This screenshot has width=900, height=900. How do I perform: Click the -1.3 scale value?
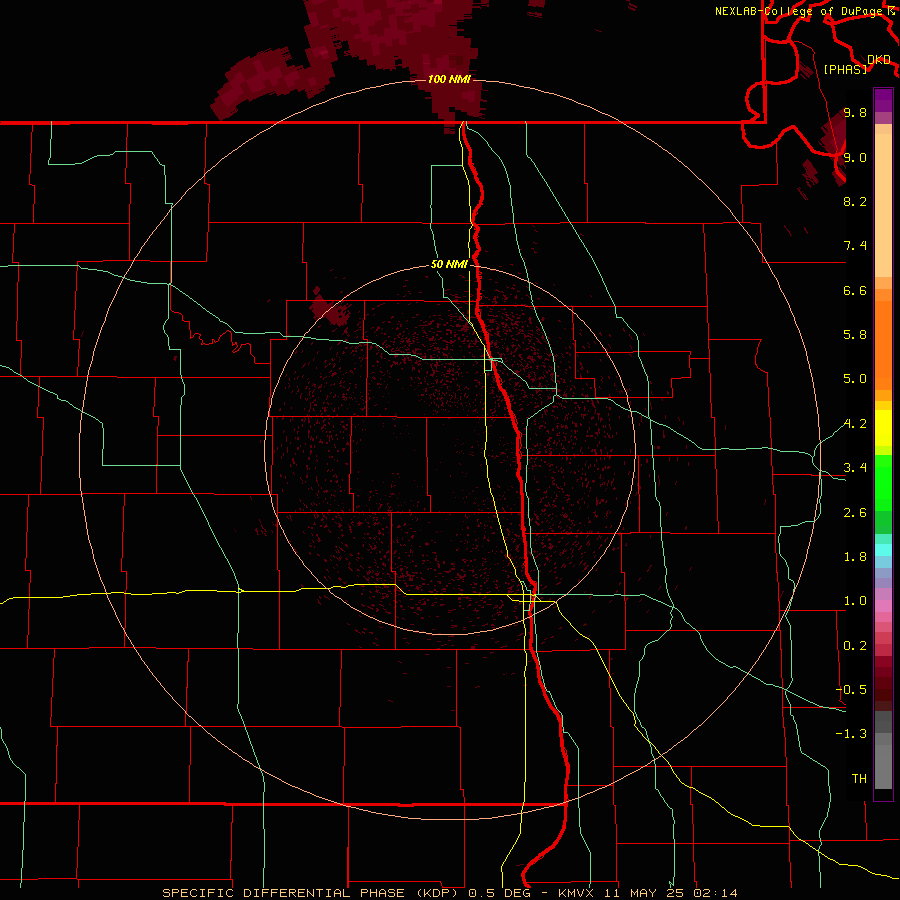(851, 734)
